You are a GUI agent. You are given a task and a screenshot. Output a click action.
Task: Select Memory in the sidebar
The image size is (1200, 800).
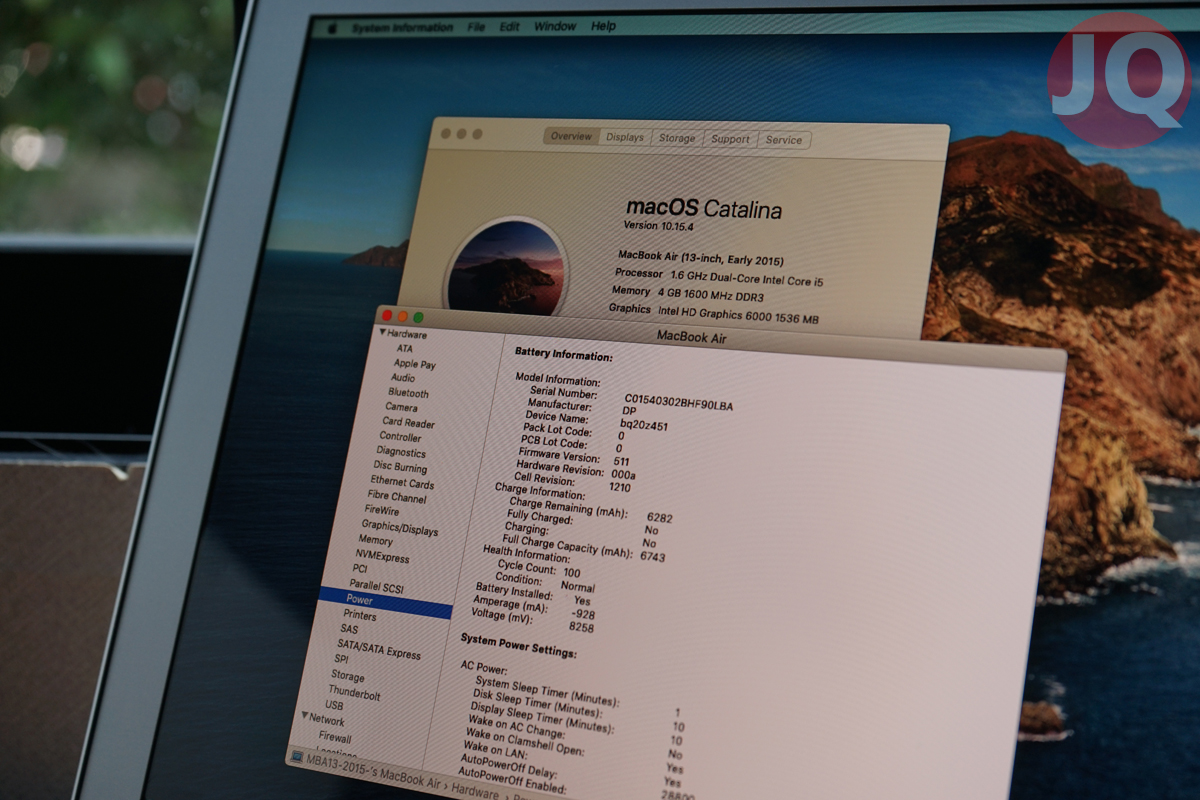click(x=376, y=540)
